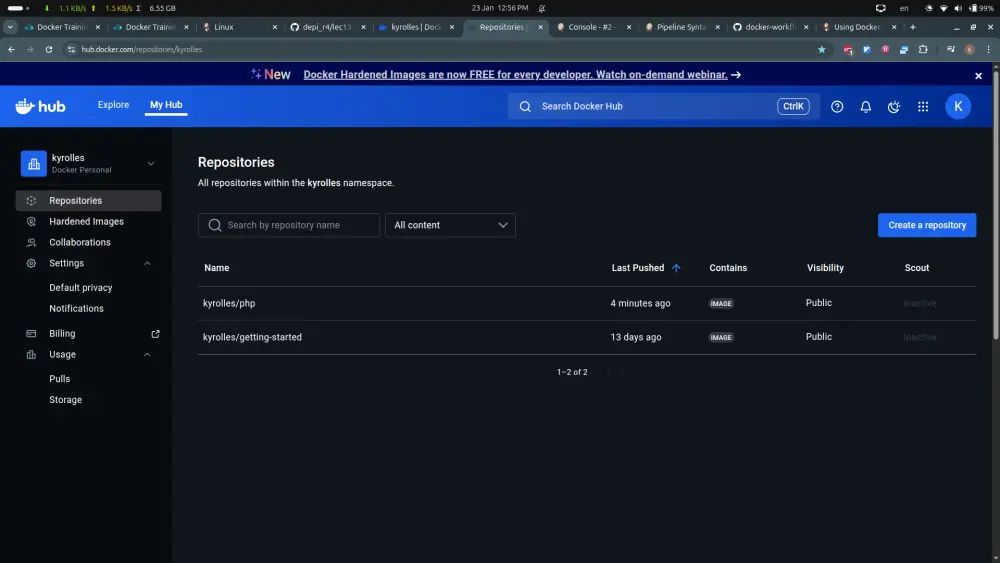Image resolution: width=1000 pixels, height=563 pixels.
Task: Click the Docker Hub logo
Action: point(40,106)
